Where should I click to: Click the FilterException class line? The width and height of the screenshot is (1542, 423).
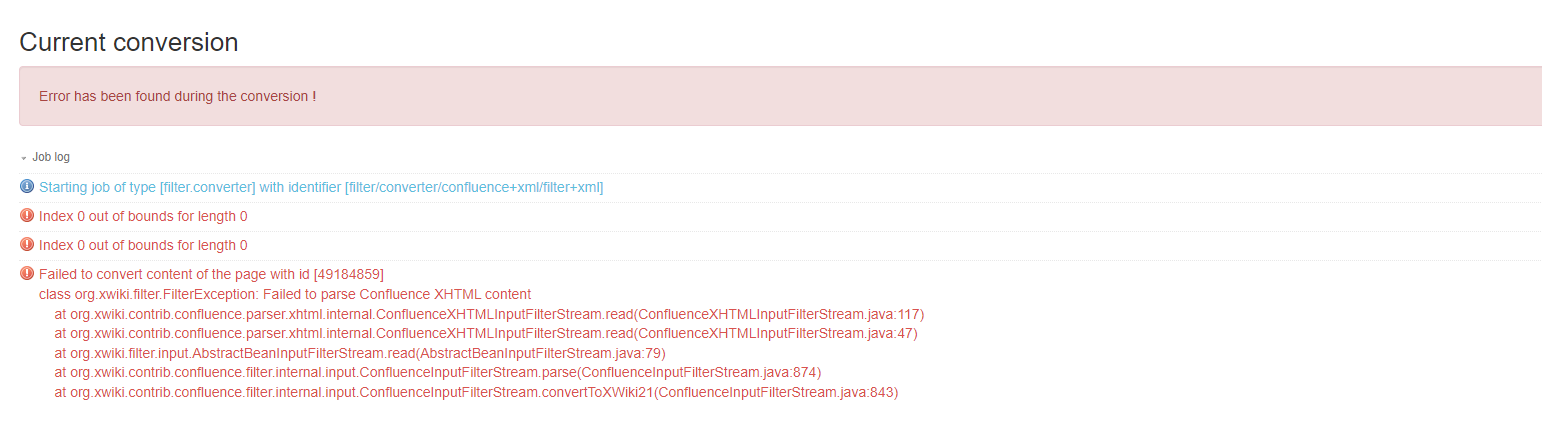tap(285, 294)
